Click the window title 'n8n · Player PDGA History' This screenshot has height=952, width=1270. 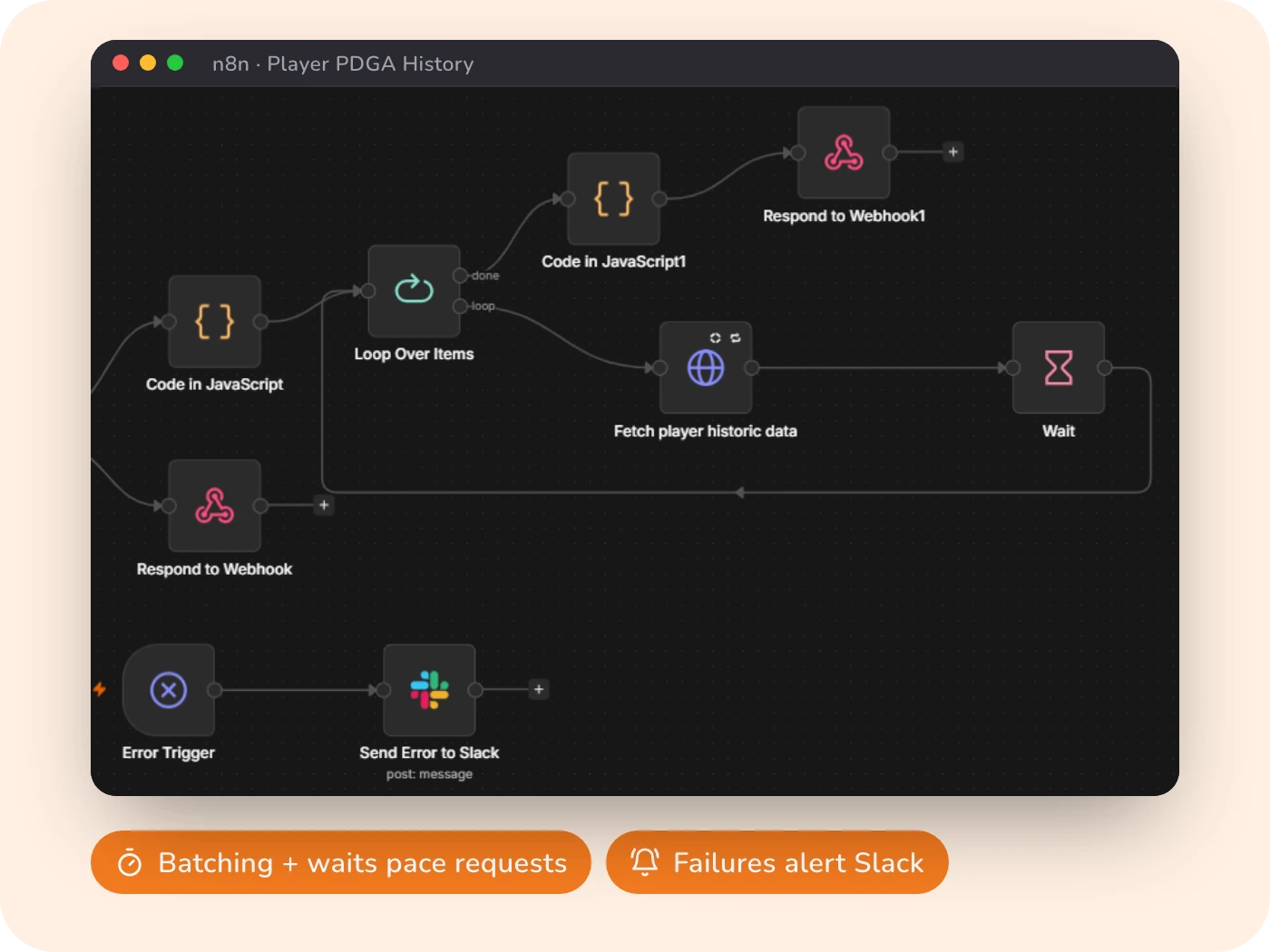tap(343, 63)
